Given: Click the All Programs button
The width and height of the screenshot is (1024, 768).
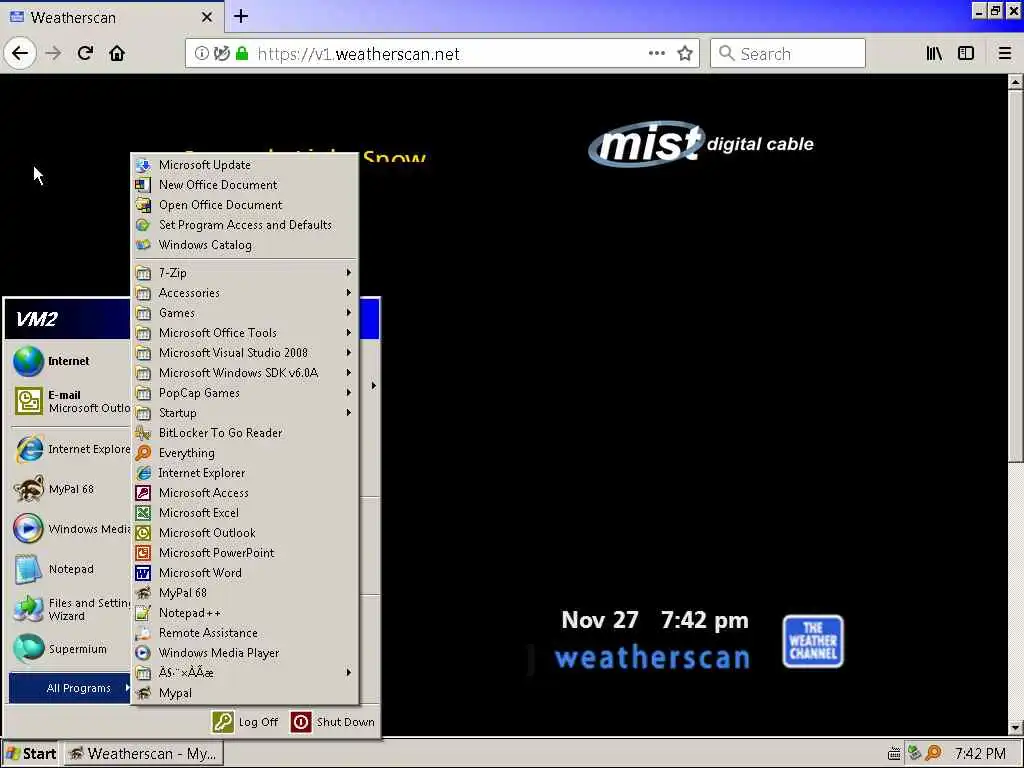Looking at the screenshot, I should pyautogui.click(x=70, y=688).
